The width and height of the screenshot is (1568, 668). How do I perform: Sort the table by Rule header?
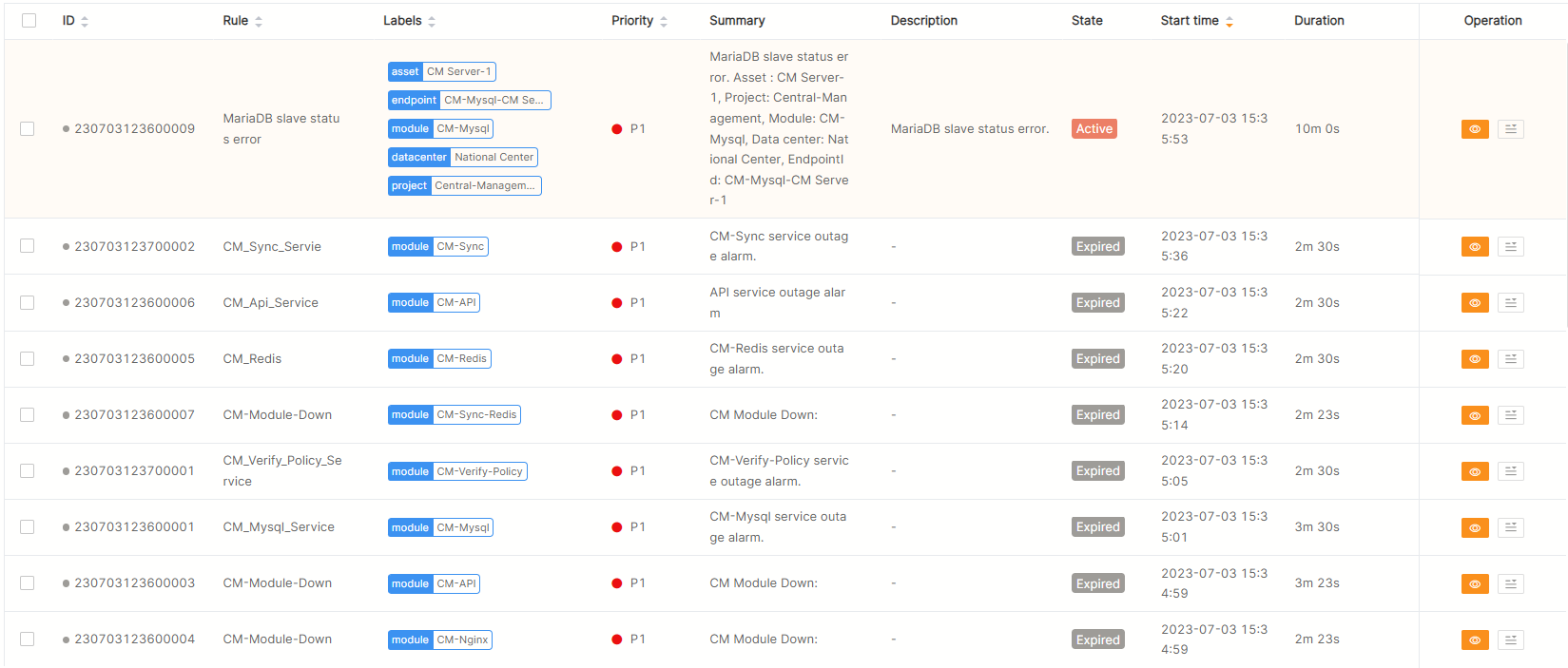point(258,21)
